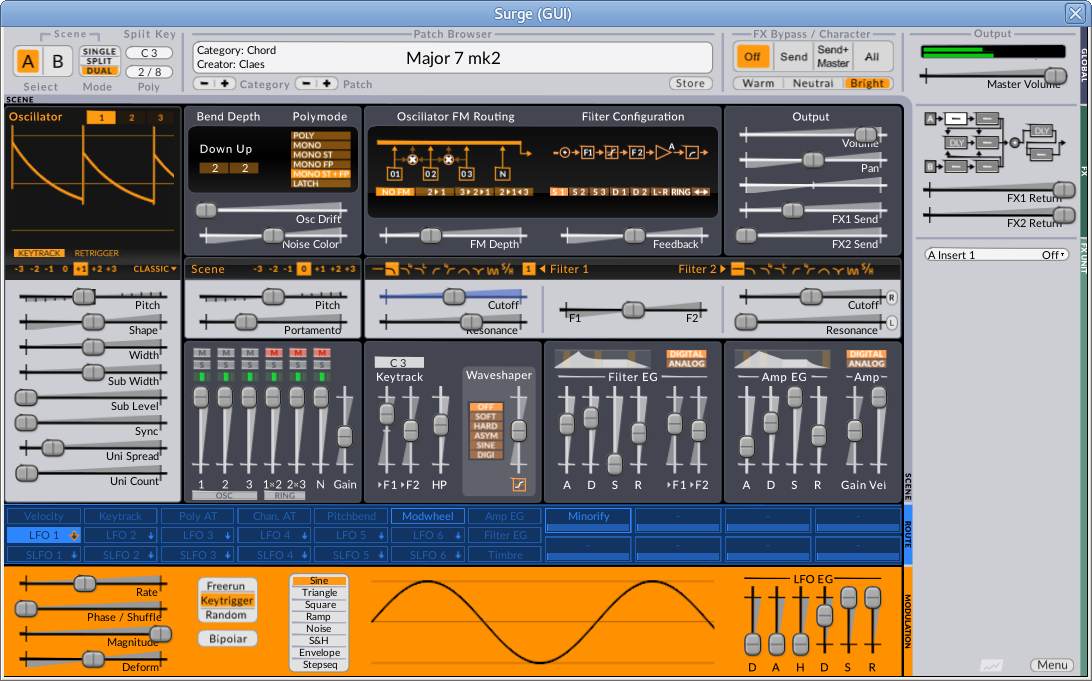Select the 12dB lowpass type for Filter 1
This screenshot has height=681, width=1092.
coord(391,269)
